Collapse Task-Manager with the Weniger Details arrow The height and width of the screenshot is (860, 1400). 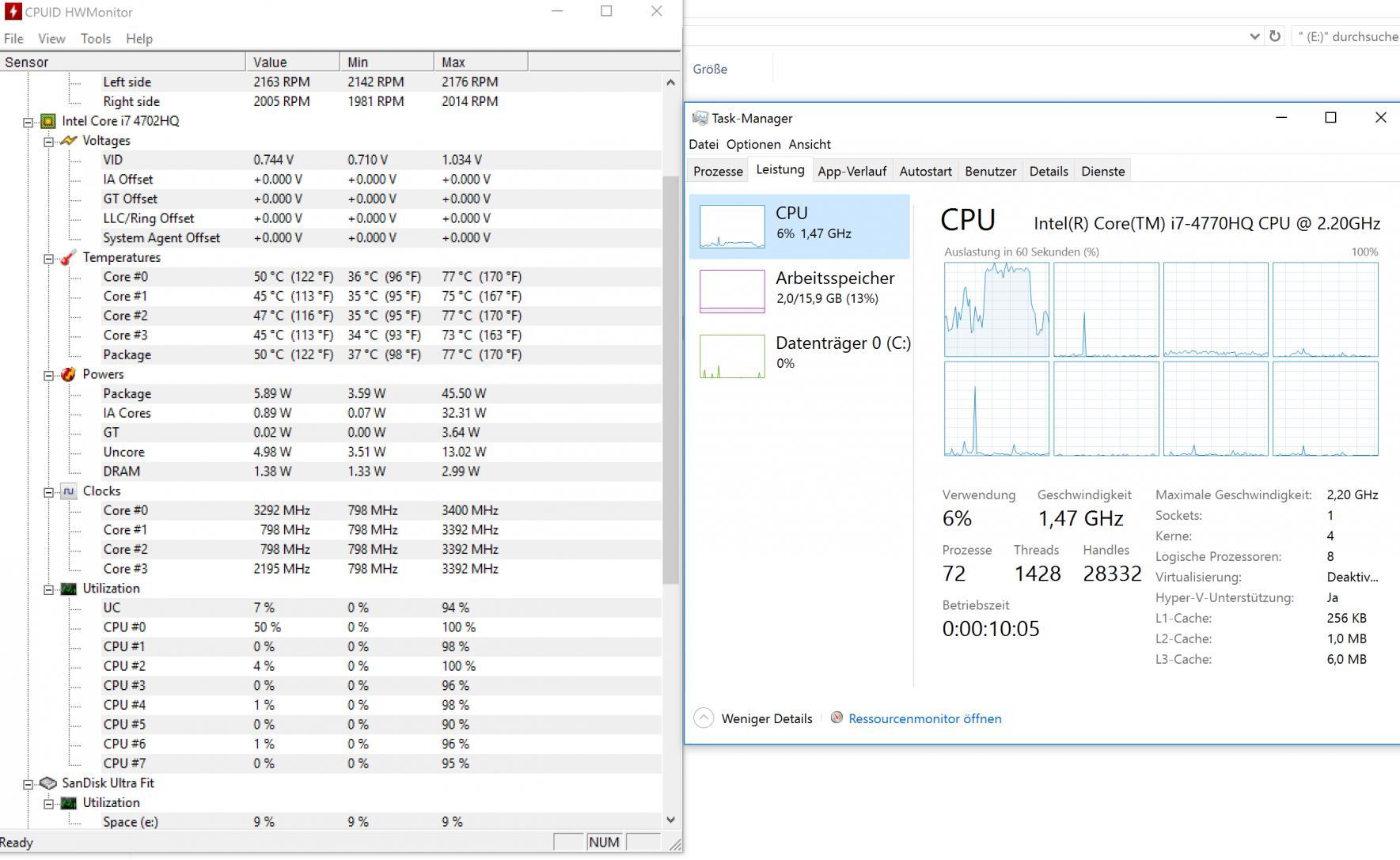(x=703, y=718)
